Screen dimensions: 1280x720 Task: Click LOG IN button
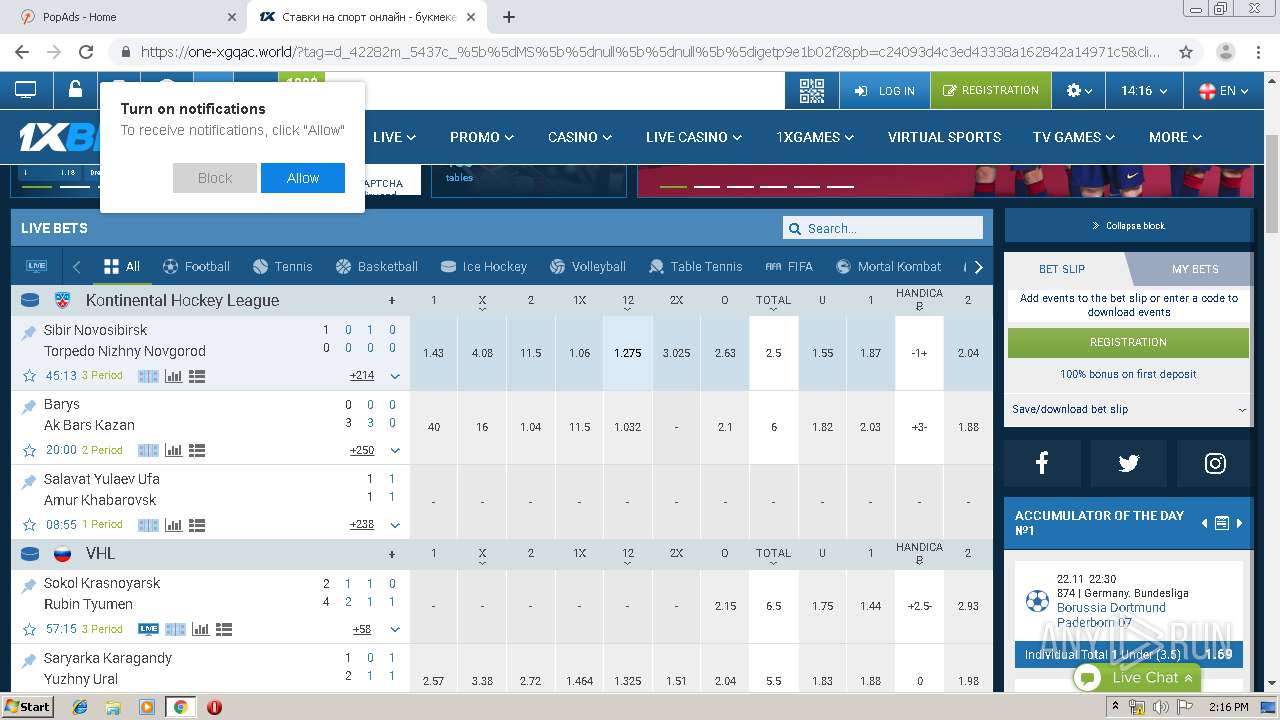pos(885,91)
